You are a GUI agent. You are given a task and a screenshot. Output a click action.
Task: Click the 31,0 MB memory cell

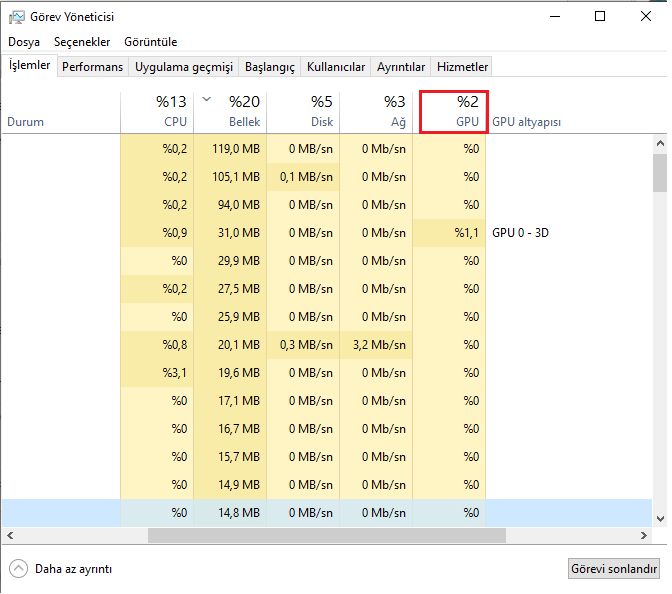pyautogui.click(x=230, y=233)
